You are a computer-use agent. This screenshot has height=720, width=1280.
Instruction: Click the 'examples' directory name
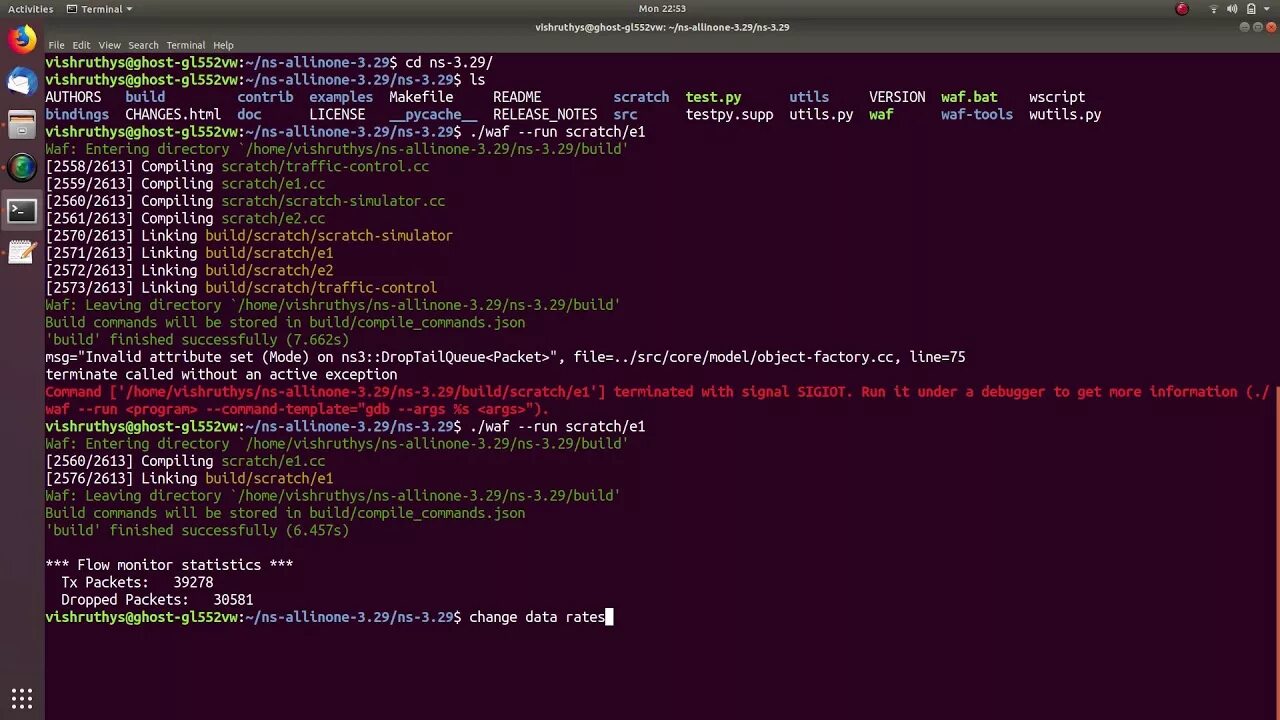coord(341,97)
